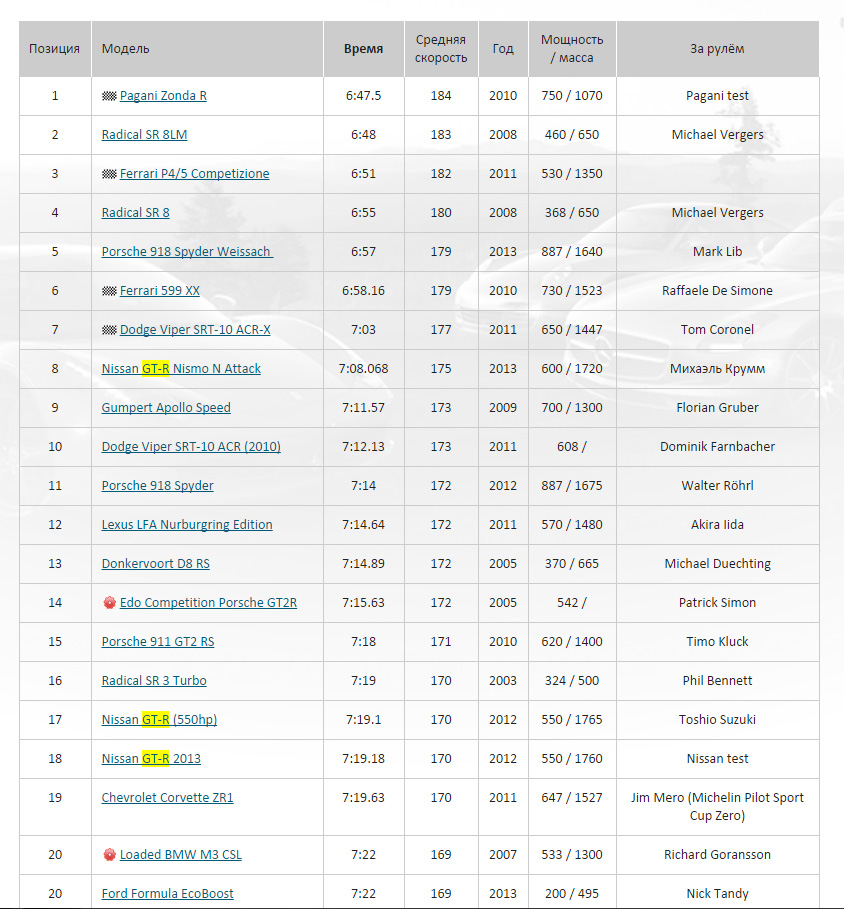Click checkered flag icon beside Dodge Viper SRT-10 ACR-X

click(x=109, y=330)
